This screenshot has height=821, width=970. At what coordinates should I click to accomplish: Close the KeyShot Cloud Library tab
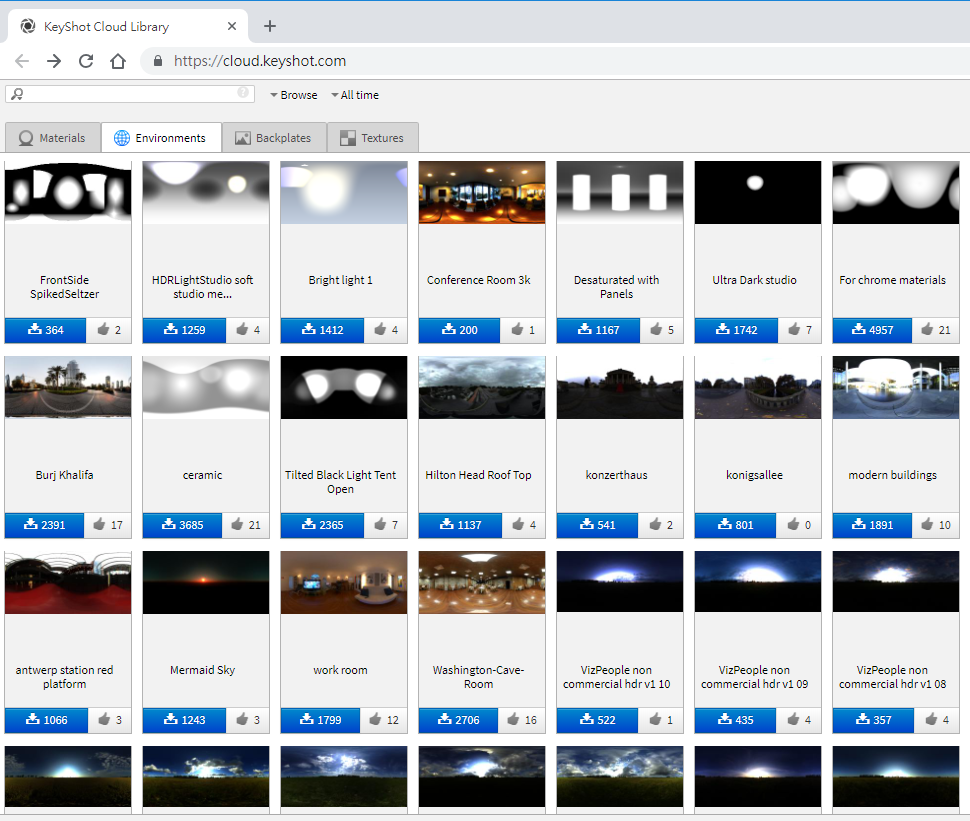232,26
